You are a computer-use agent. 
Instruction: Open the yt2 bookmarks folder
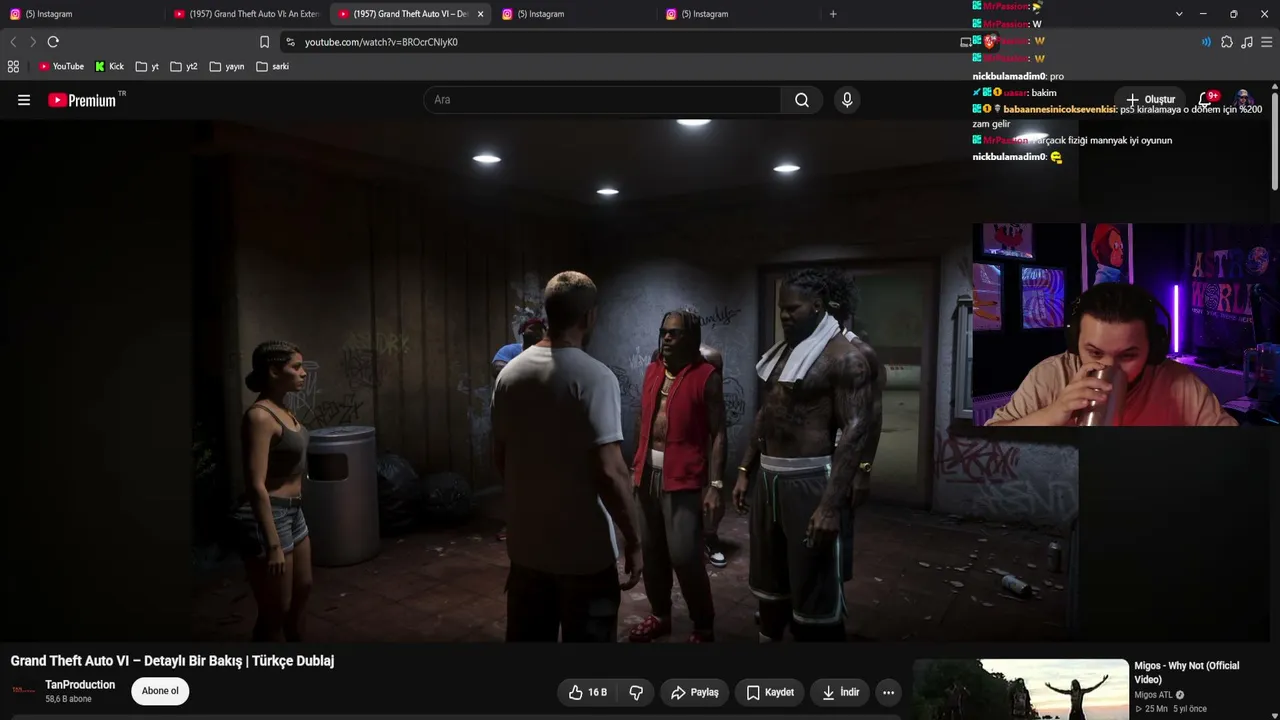[x=184, y=67]
